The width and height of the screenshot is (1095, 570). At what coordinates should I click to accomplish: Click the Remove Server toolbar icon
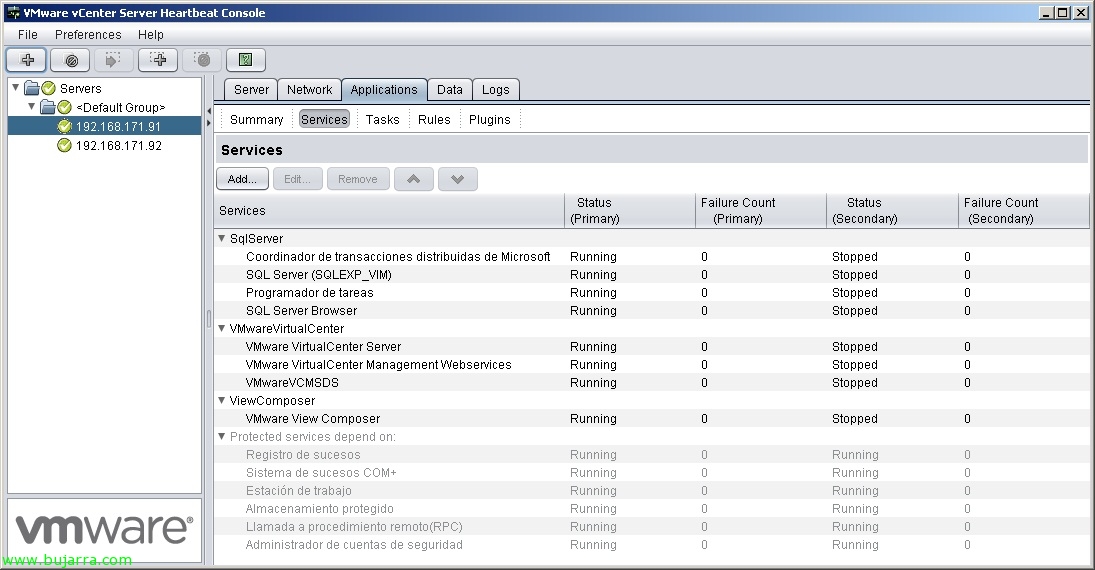[71, 60]
